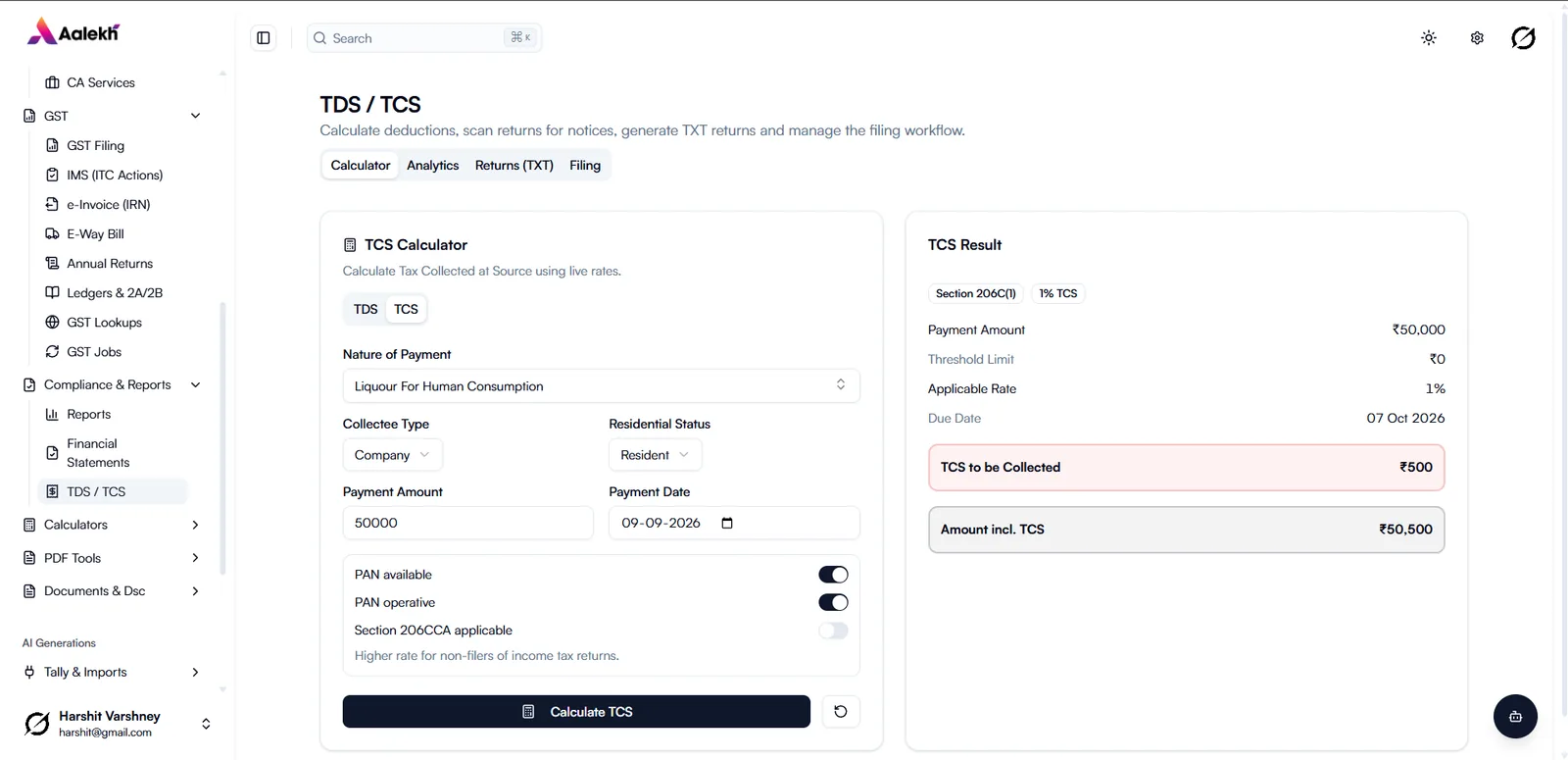Switch calculator mode to TDS
Image resolution: width=1568 pixels, height=760 pixels.
[366, 309]
